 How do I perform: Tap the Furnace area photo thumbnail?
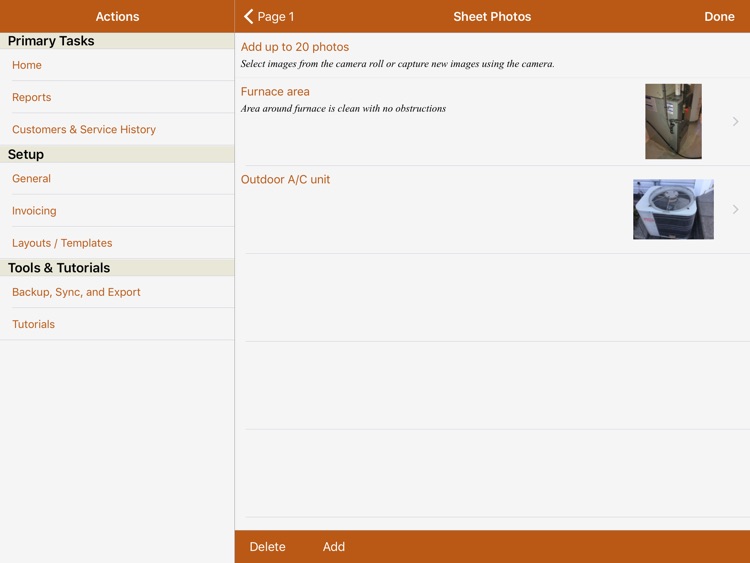673,121
